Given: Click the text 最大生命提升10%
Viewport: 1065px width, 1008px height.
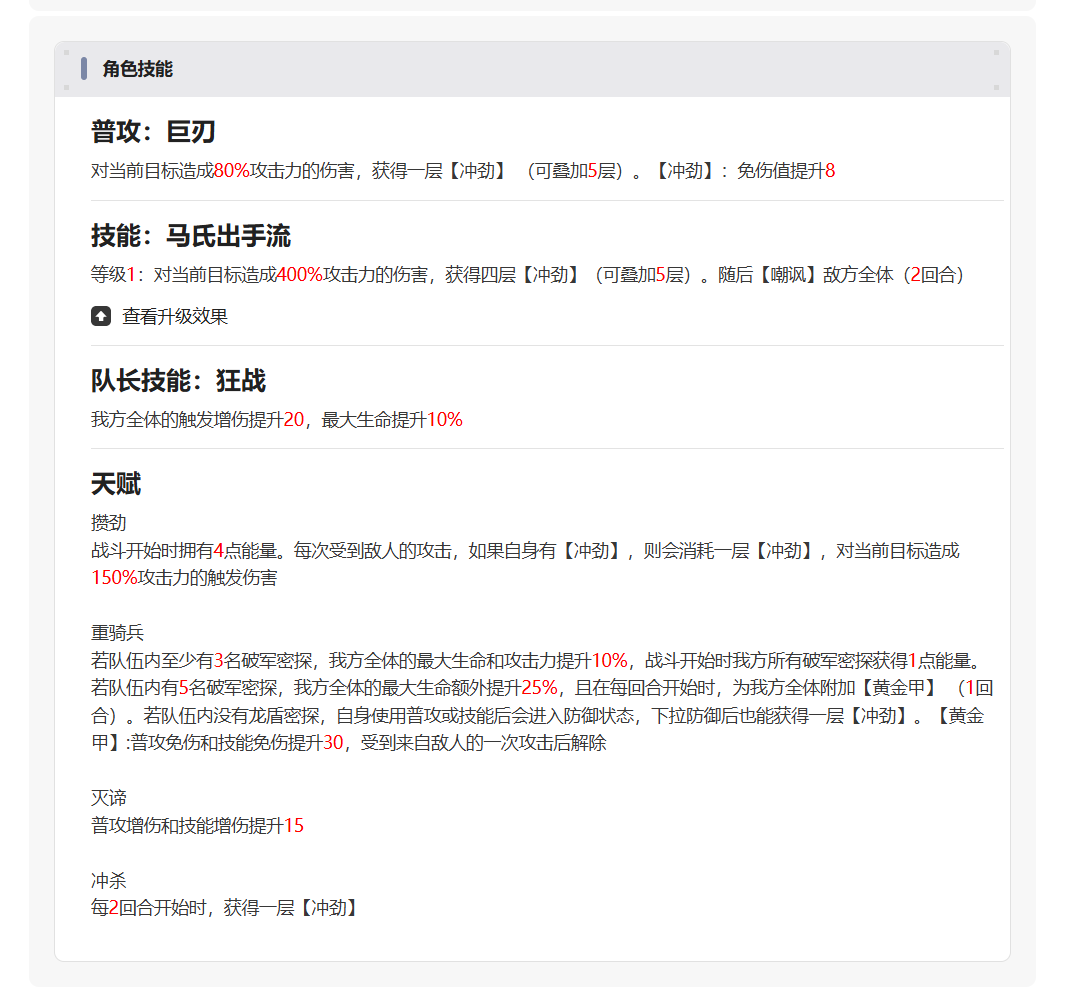Looking at the screenshot, I should click(391, 420).
